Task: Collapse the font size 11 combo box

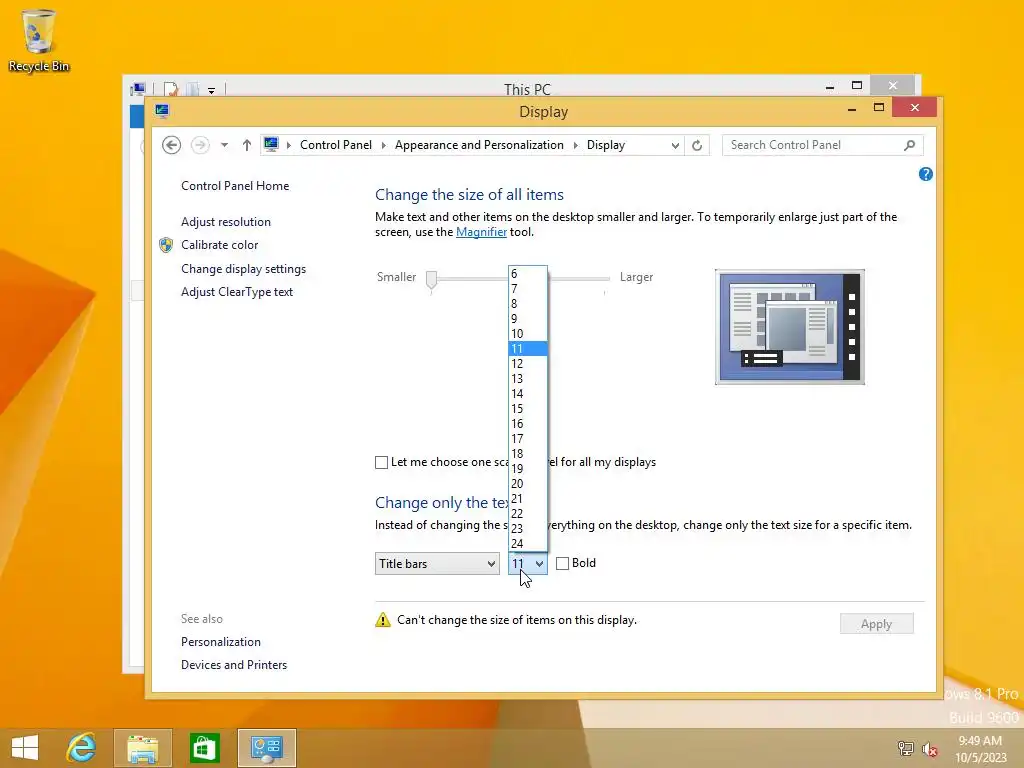Action: 528,564
